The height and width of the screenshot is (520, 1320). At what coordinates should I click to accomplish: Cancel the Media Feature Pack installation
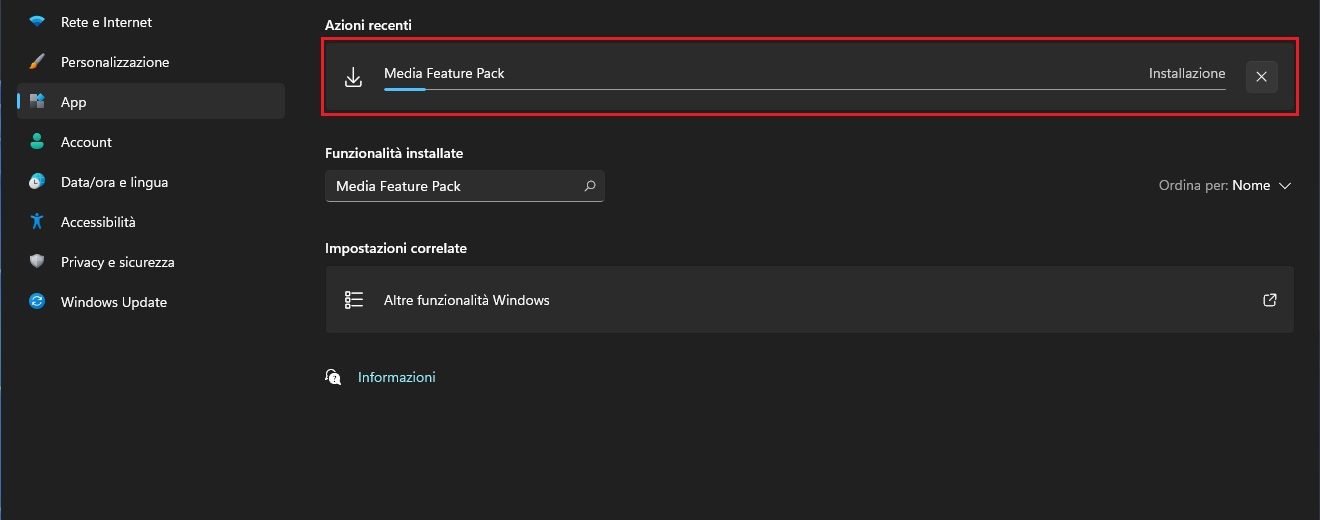(x=1261, y=77)
